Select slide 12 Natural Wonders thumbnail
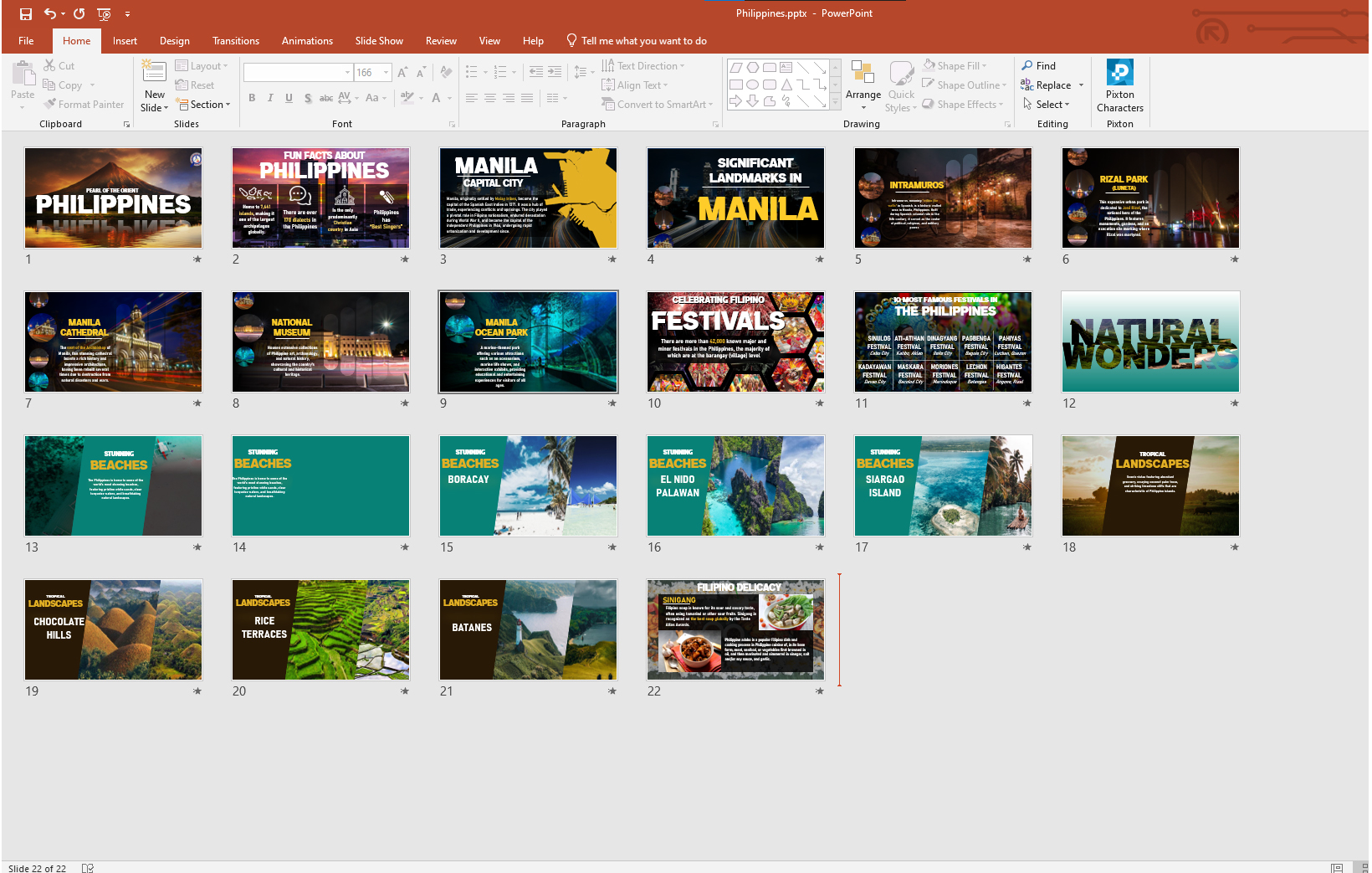 (1149, 341)
